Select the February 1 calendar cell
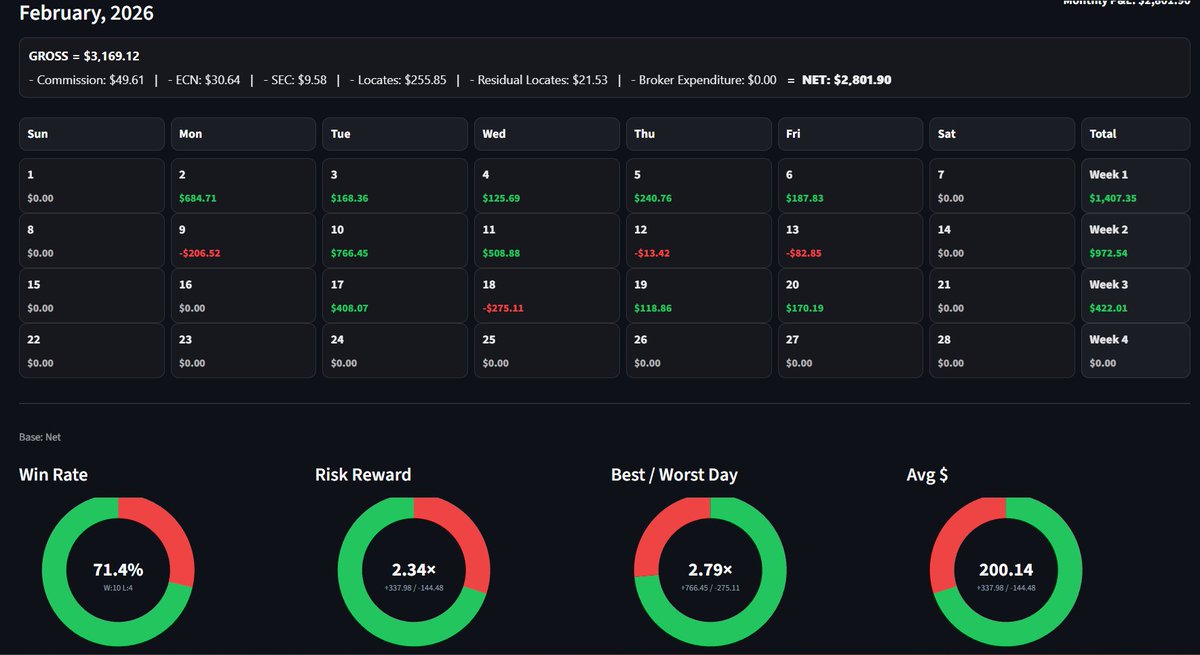 click(91, 185)
